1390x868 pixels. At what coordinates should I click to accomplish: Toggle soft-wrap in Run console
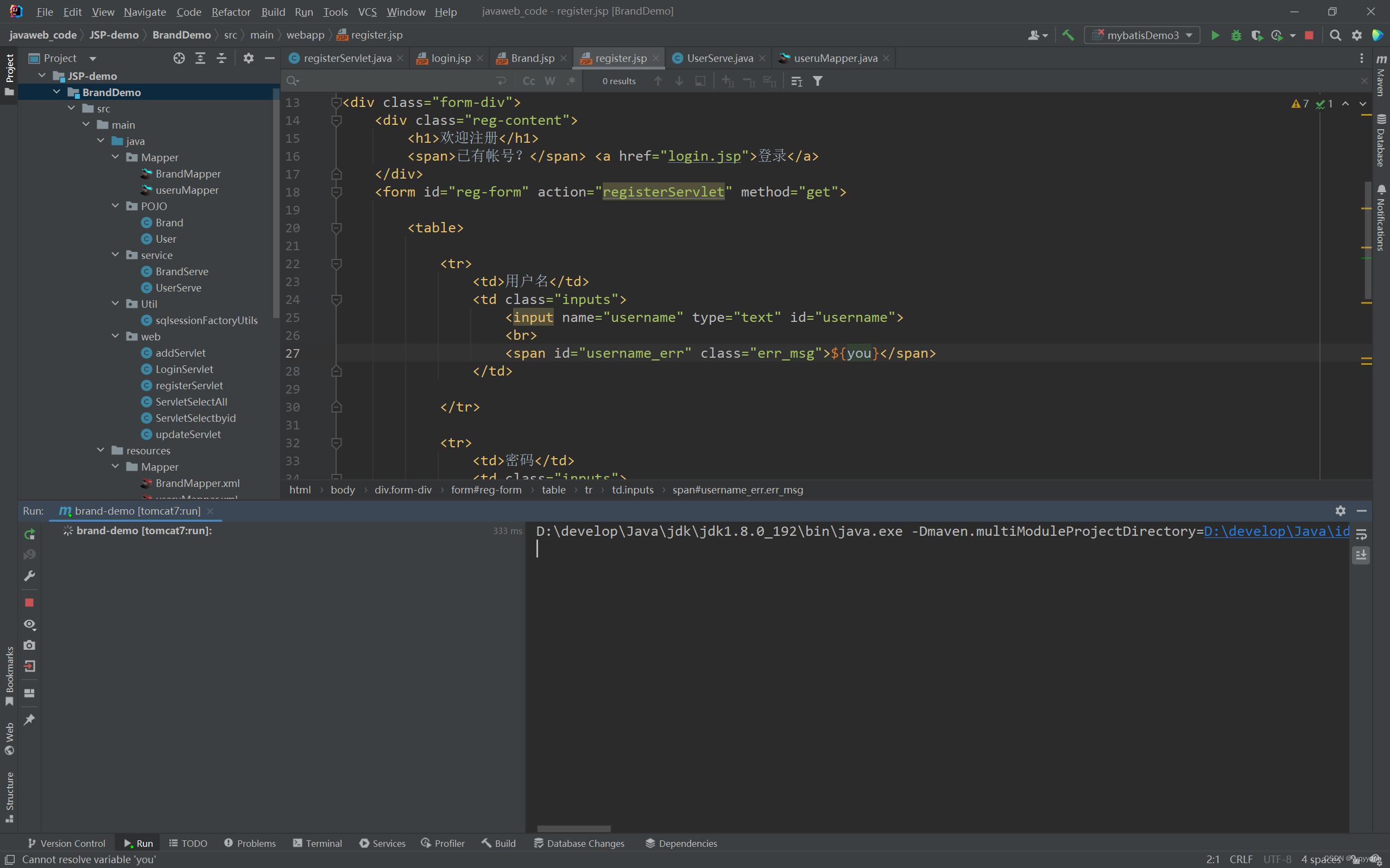point(1361,535)
